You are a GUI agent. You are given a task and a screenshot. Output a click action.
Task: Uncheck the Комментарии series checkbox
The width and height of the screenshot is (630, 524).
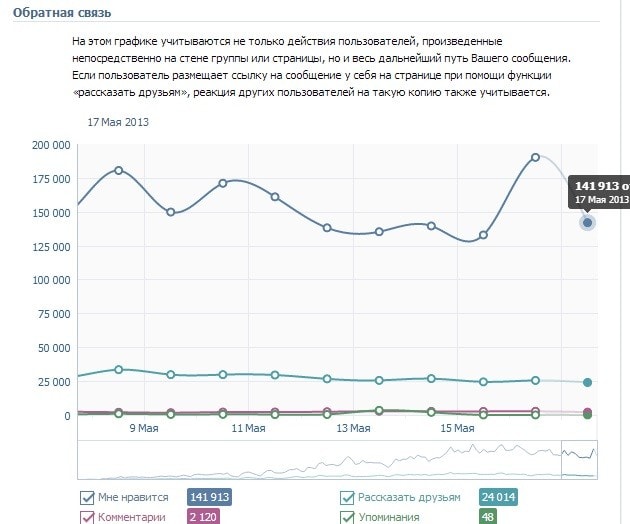coord(86,517)
